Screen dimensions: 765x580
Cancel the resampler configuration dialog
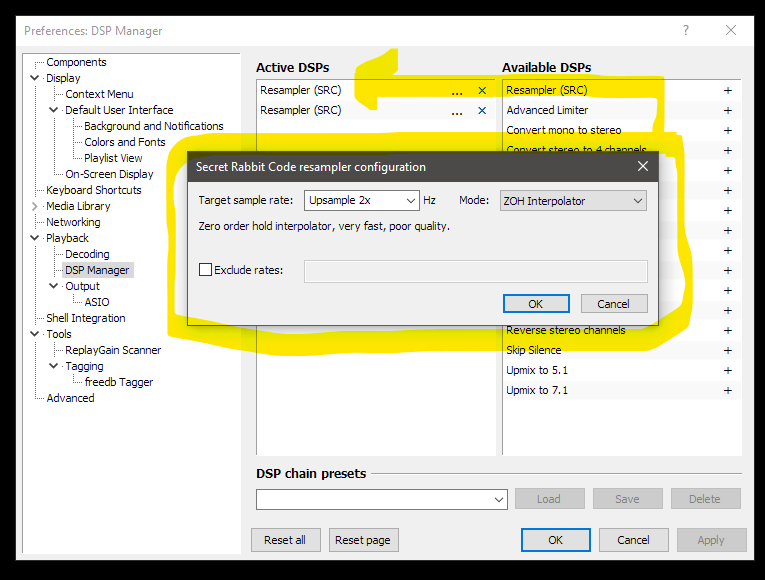[x=614, y=304]
